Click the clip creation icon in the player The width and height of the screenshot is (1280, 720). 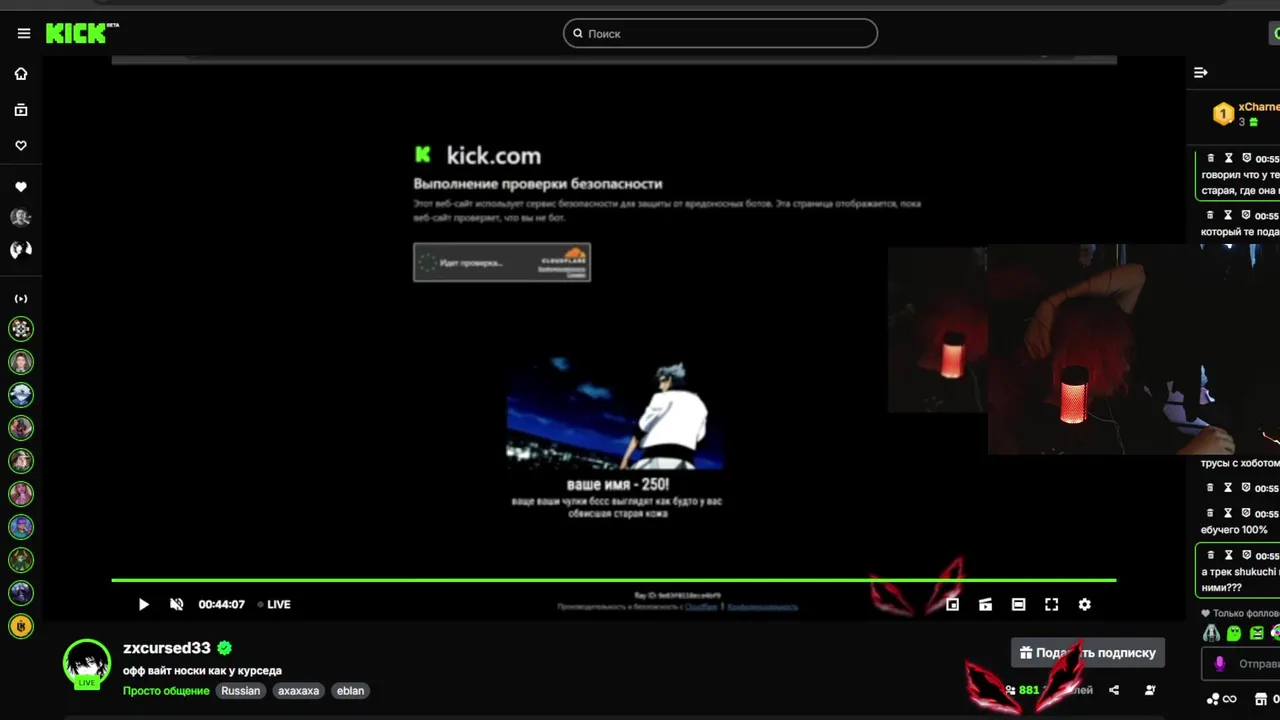click(x=985, y=604)
